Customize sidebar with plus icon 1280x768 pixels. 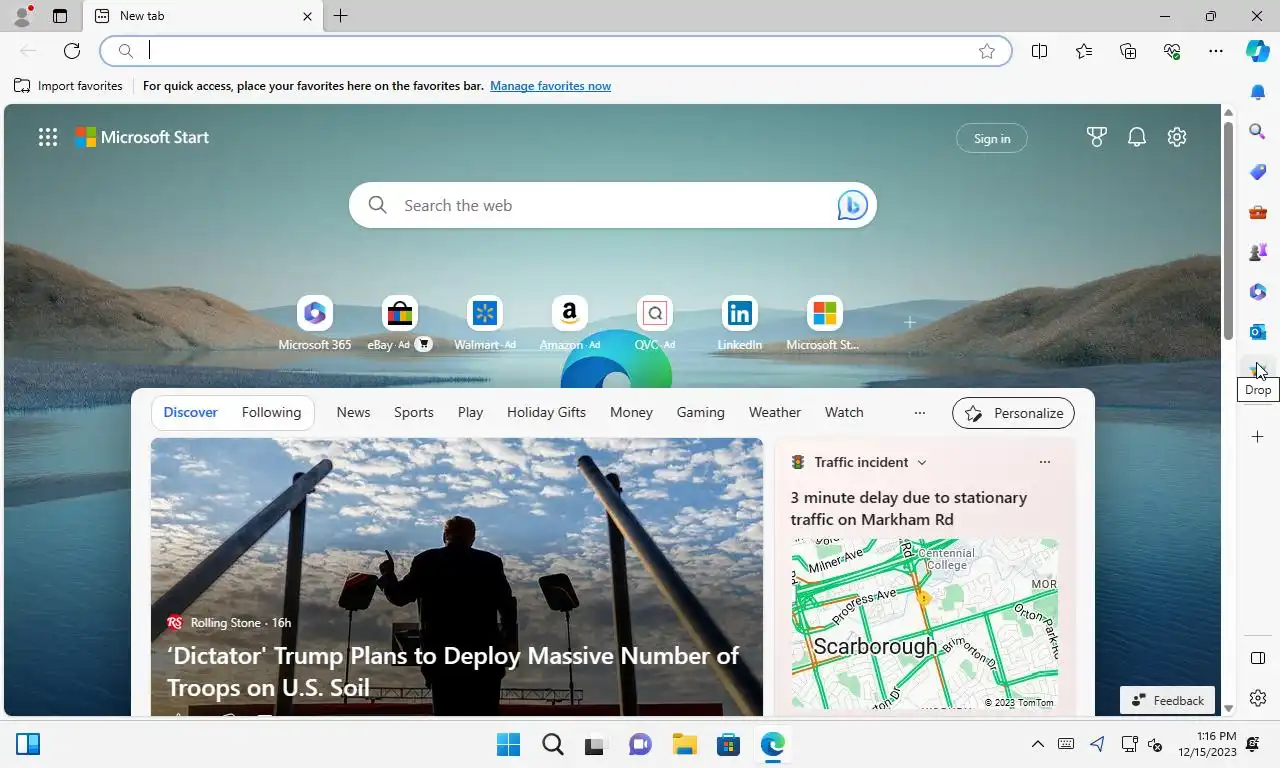click(x=1258, y=437)
